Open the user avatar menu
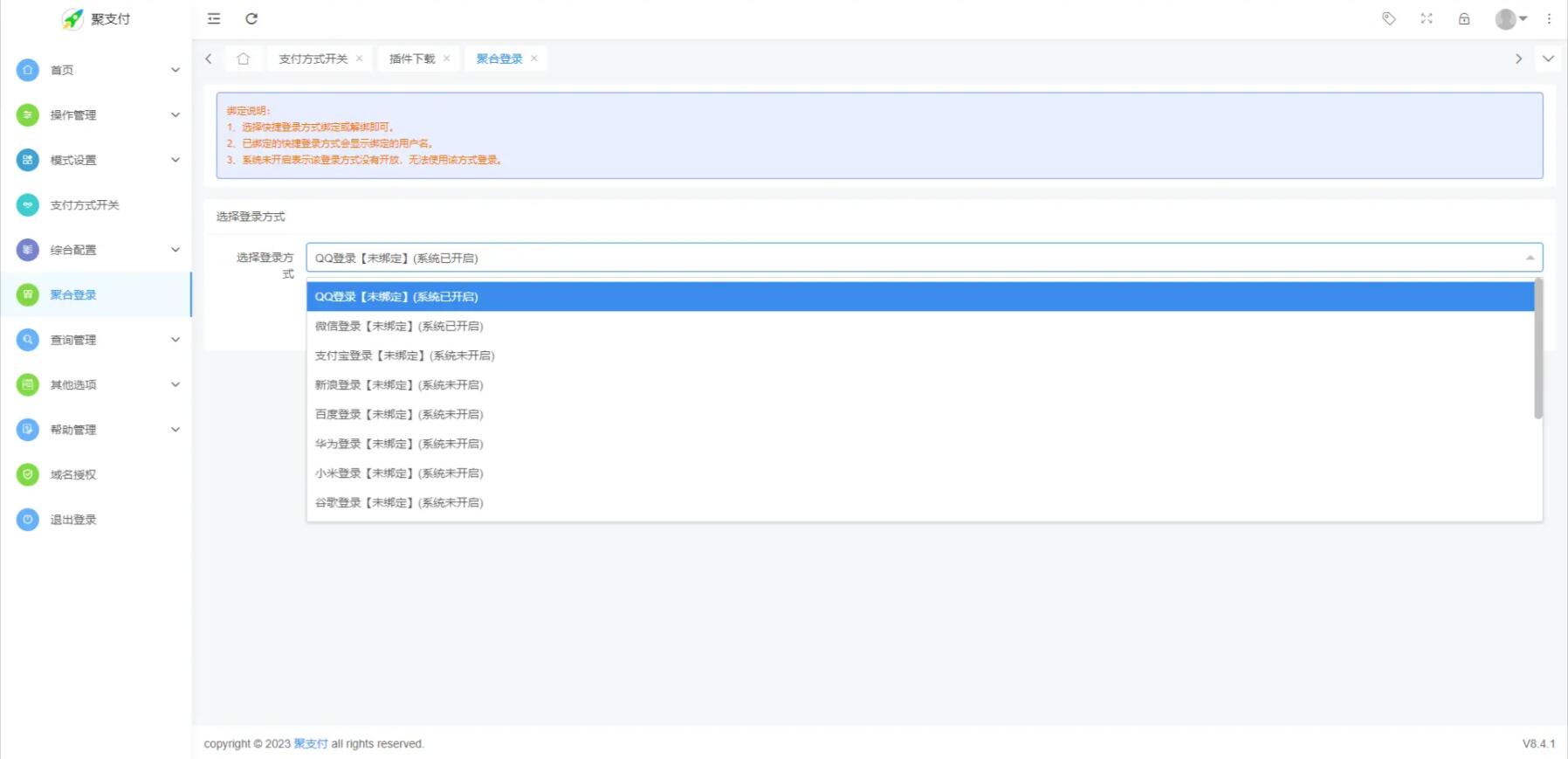1568x759 pixels. point(1510,18)
